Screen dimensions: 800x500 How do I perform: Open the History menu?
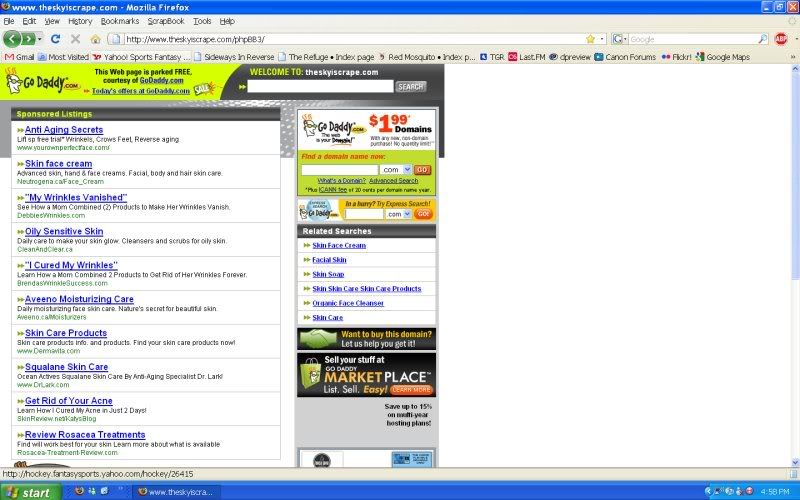pyautogui.click(x=80, y=21)
